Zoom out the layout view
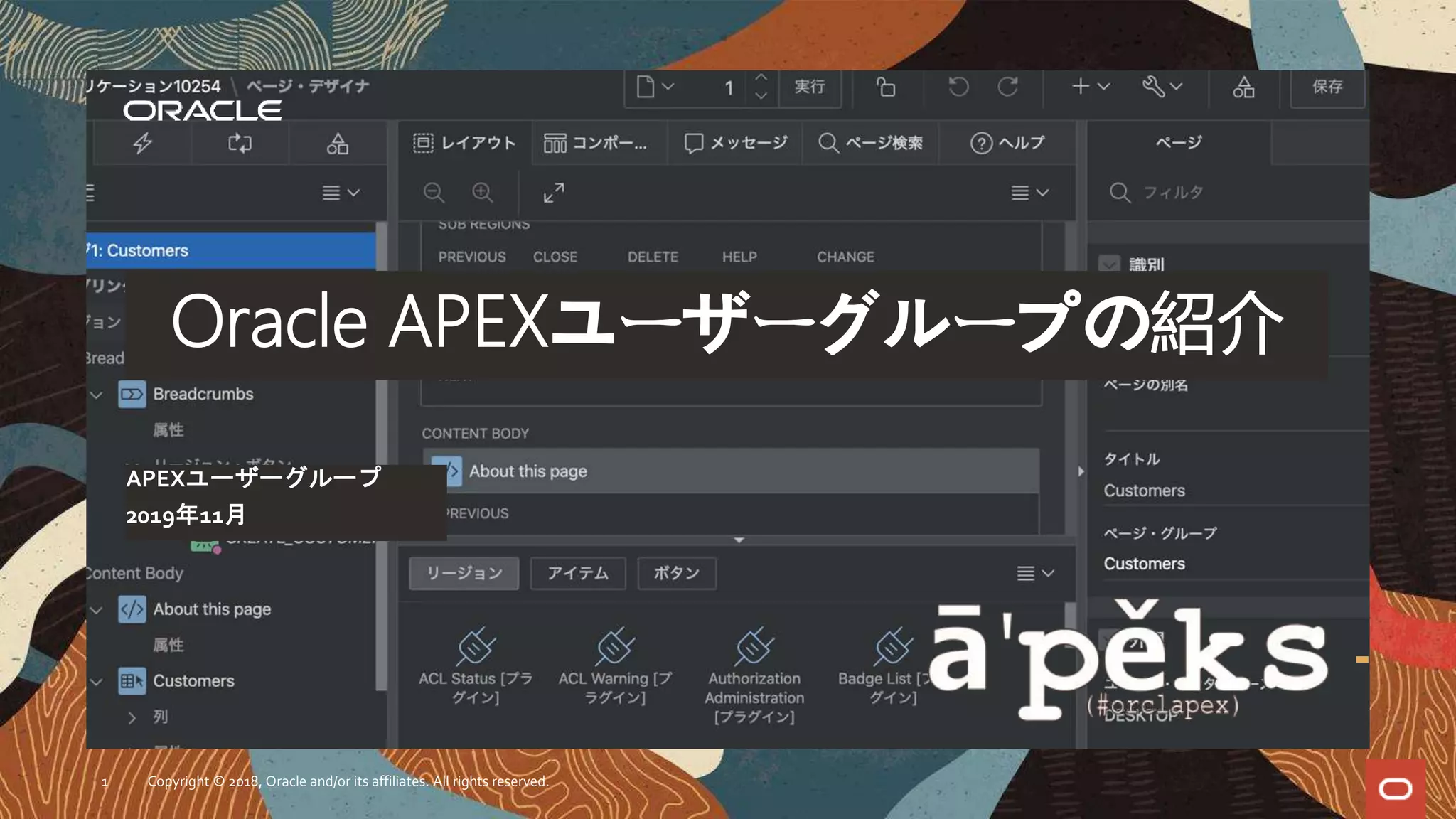Screen dimensions: 1456x819 pyautogui.click(x=434, y=193)
